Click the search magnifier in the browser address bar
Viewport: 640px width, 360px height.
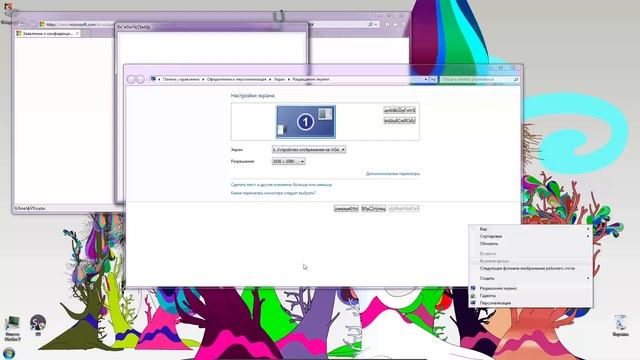point(371,24)
